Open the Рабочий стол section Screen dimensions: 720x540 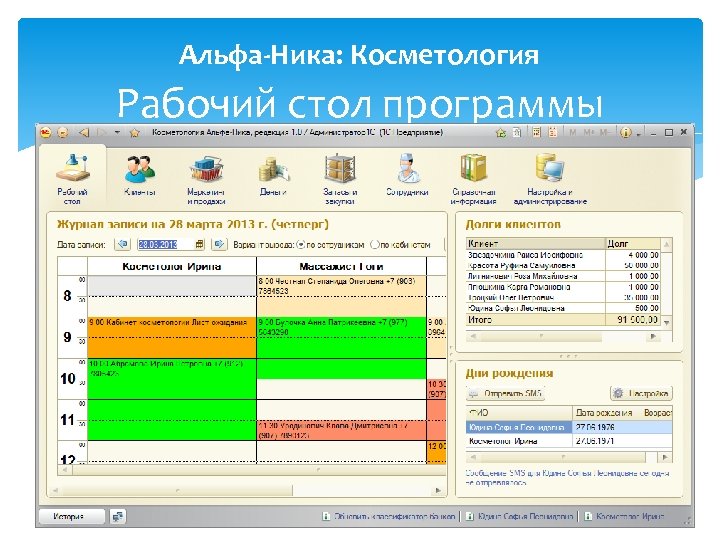tap(72, 179)
